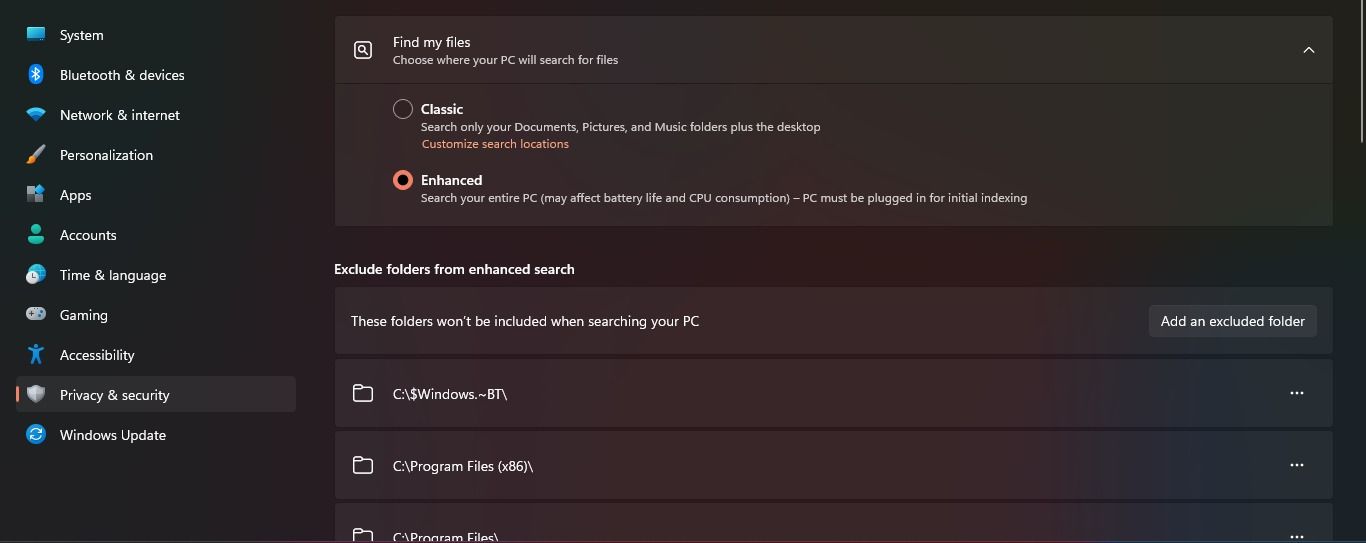Select the Classic search radio button
This screenshot has width=1366, height=543.
[x=403, y=109]
